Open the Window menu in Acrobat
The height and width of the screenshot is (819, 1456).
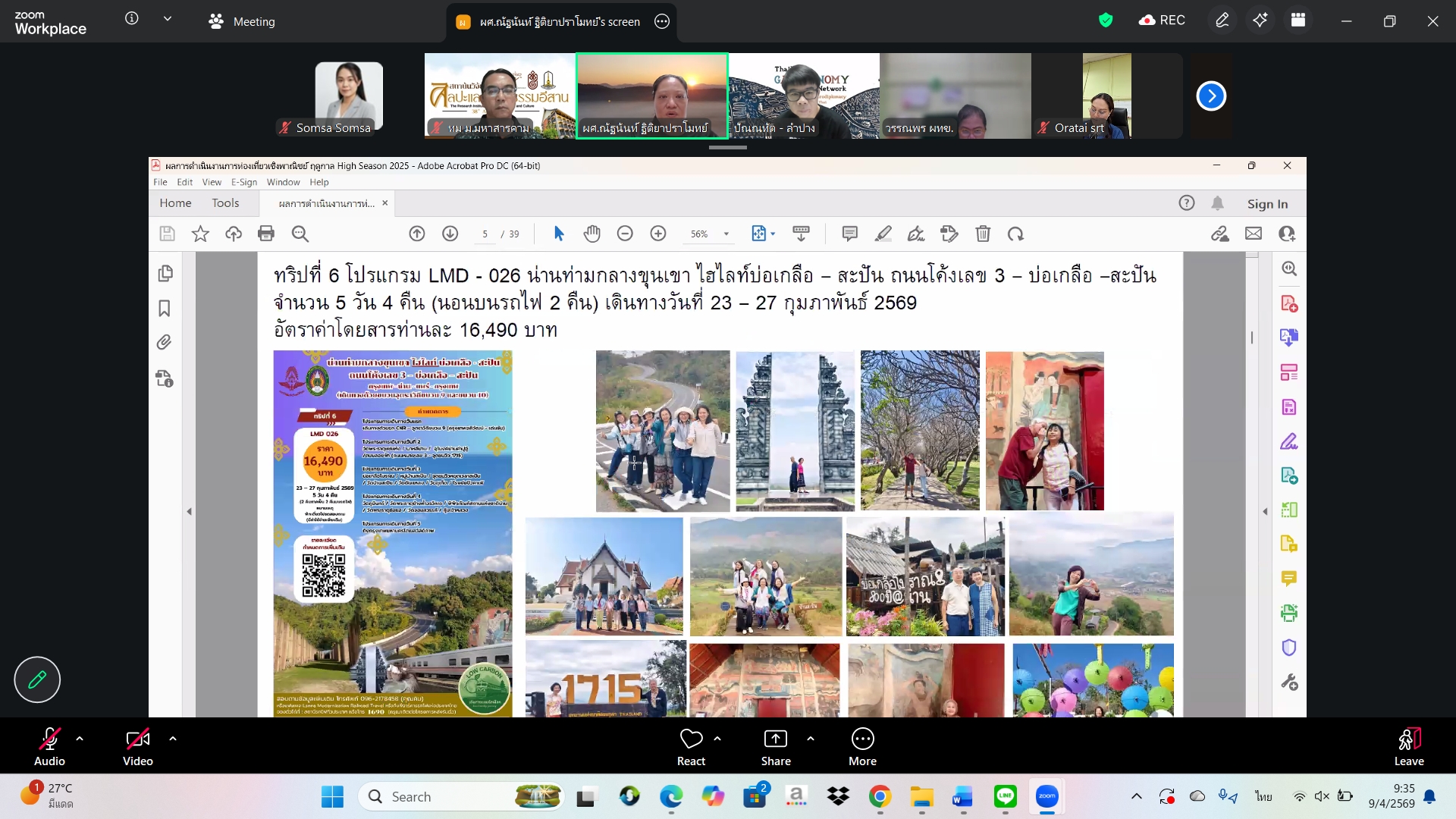283,182
